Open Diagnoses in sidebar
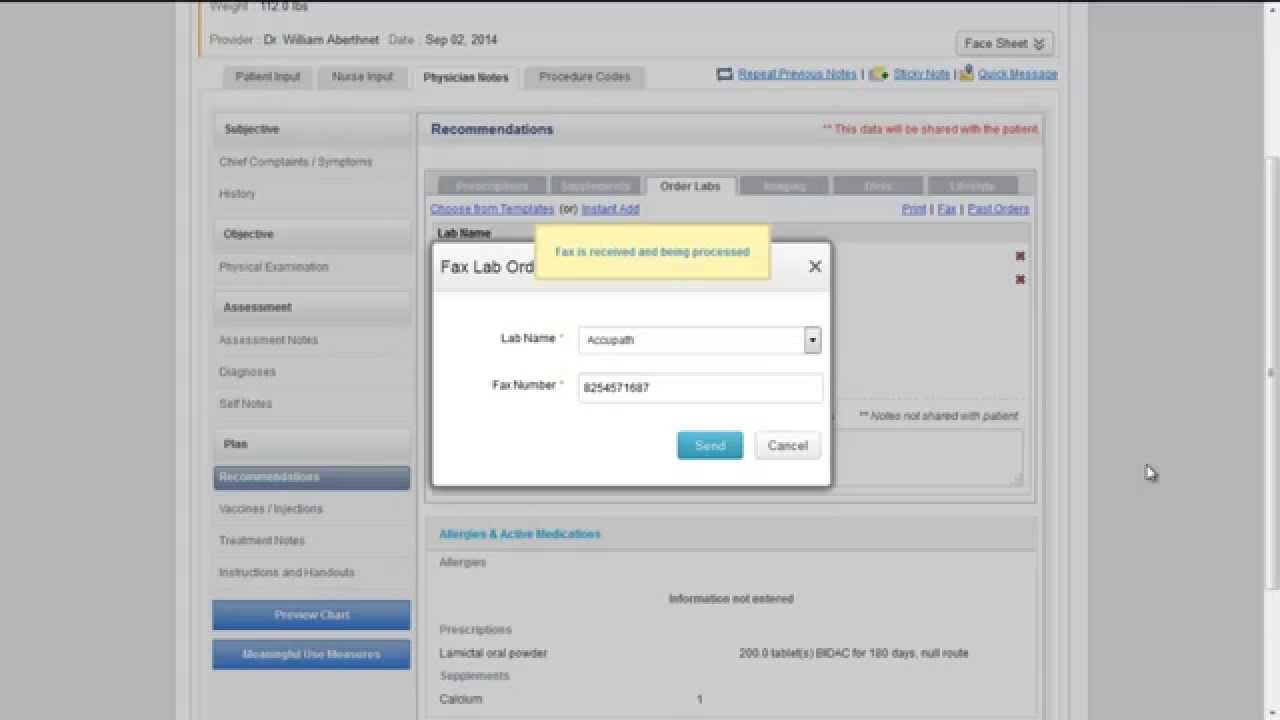The width and height of the screenshot is (1280, 720). [248, 372]
